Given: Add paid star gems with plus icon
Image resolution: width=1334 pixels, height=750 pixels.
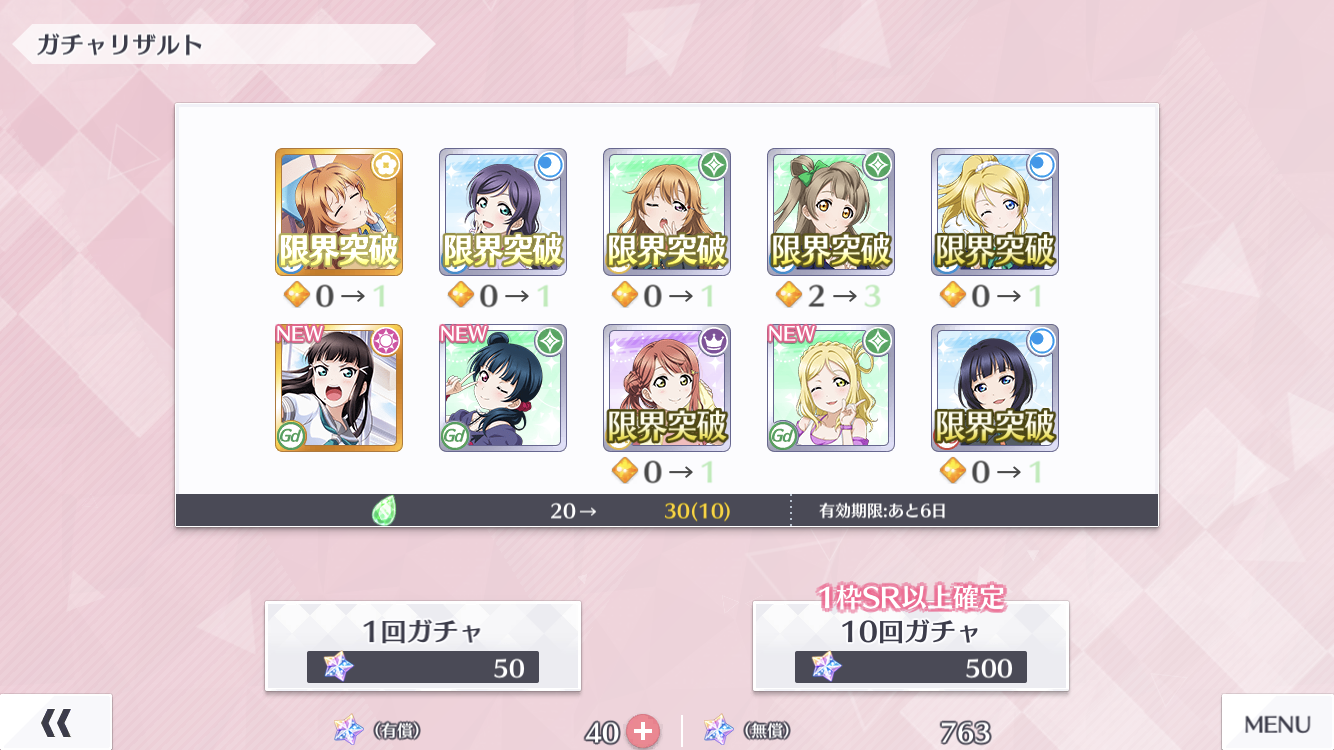Looking at the screenshot, I should coord(642,732).
